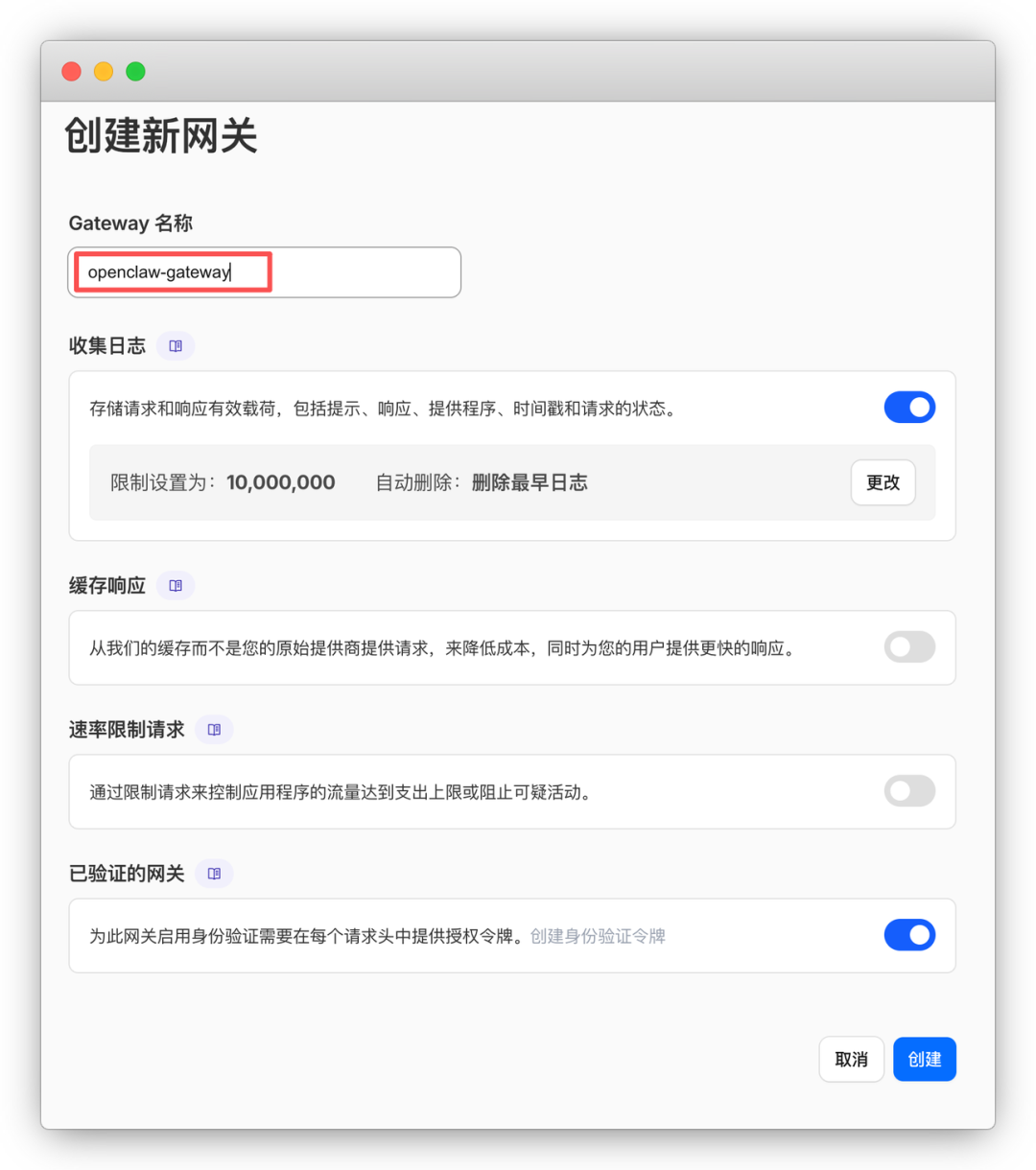Disable the 收集日志 toggle switch
Screen dimensions: 1036x1170
point(909,407)
